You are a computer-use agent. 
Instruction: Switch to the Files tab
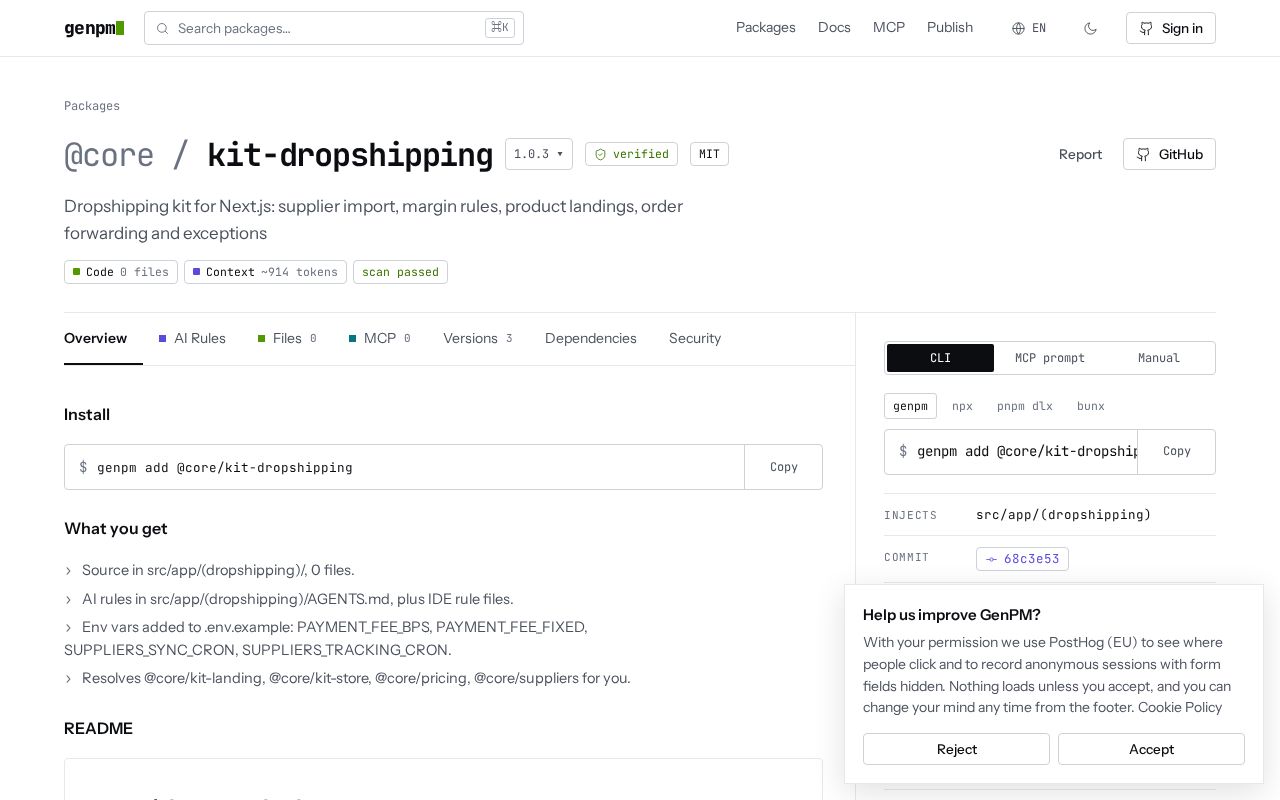[287, 338]
